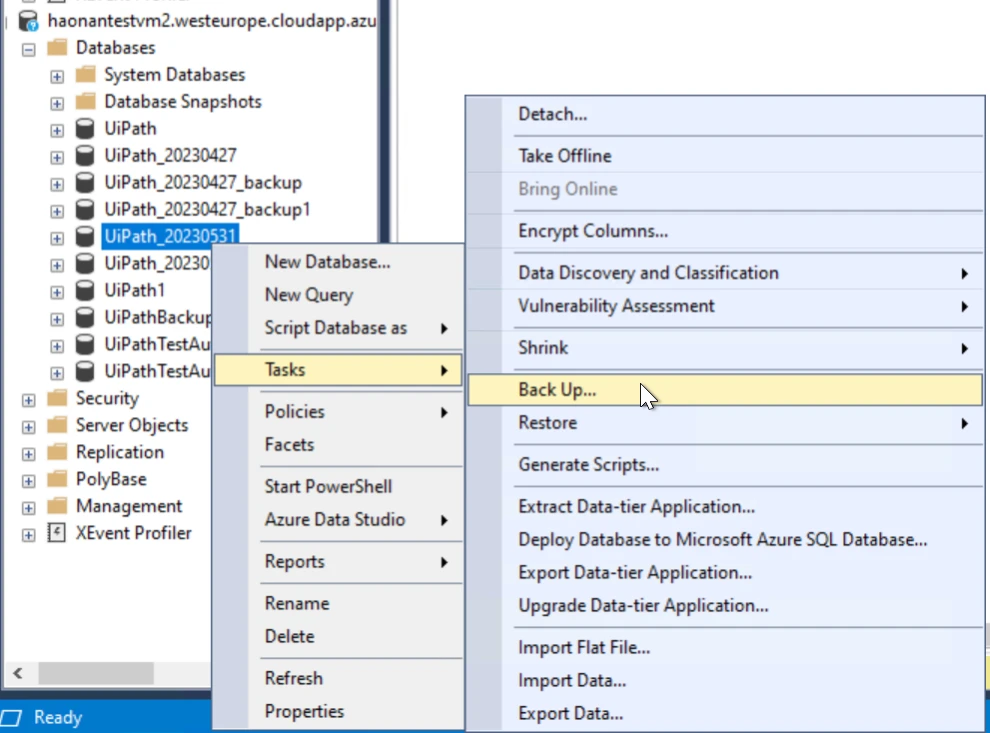Select the Replication tree item
The image size is (990, 733).
point(120,452)
